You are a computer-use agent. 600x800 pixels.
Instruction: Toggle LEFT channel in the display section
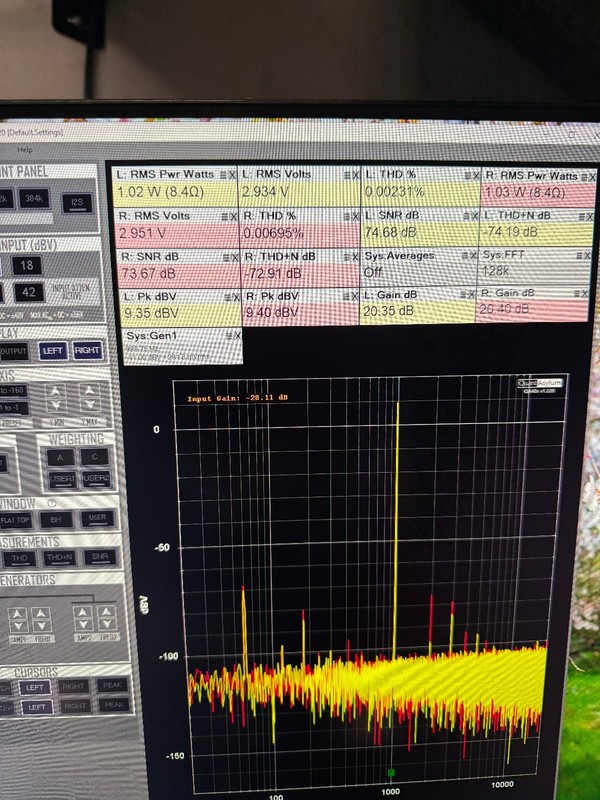[x=53, y=351]
